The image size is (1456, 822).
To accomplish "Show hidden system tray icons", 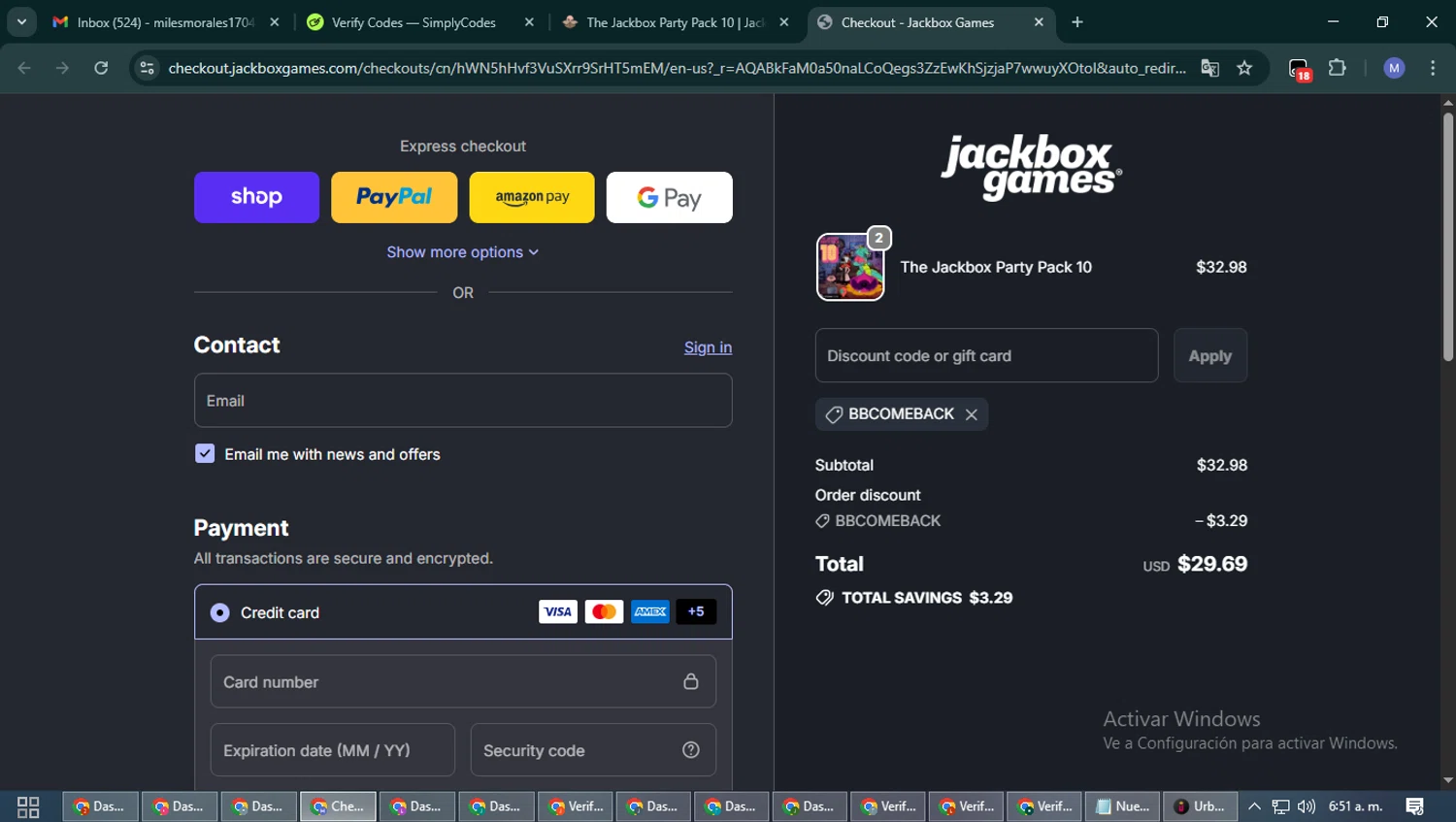I will 1254,806.
